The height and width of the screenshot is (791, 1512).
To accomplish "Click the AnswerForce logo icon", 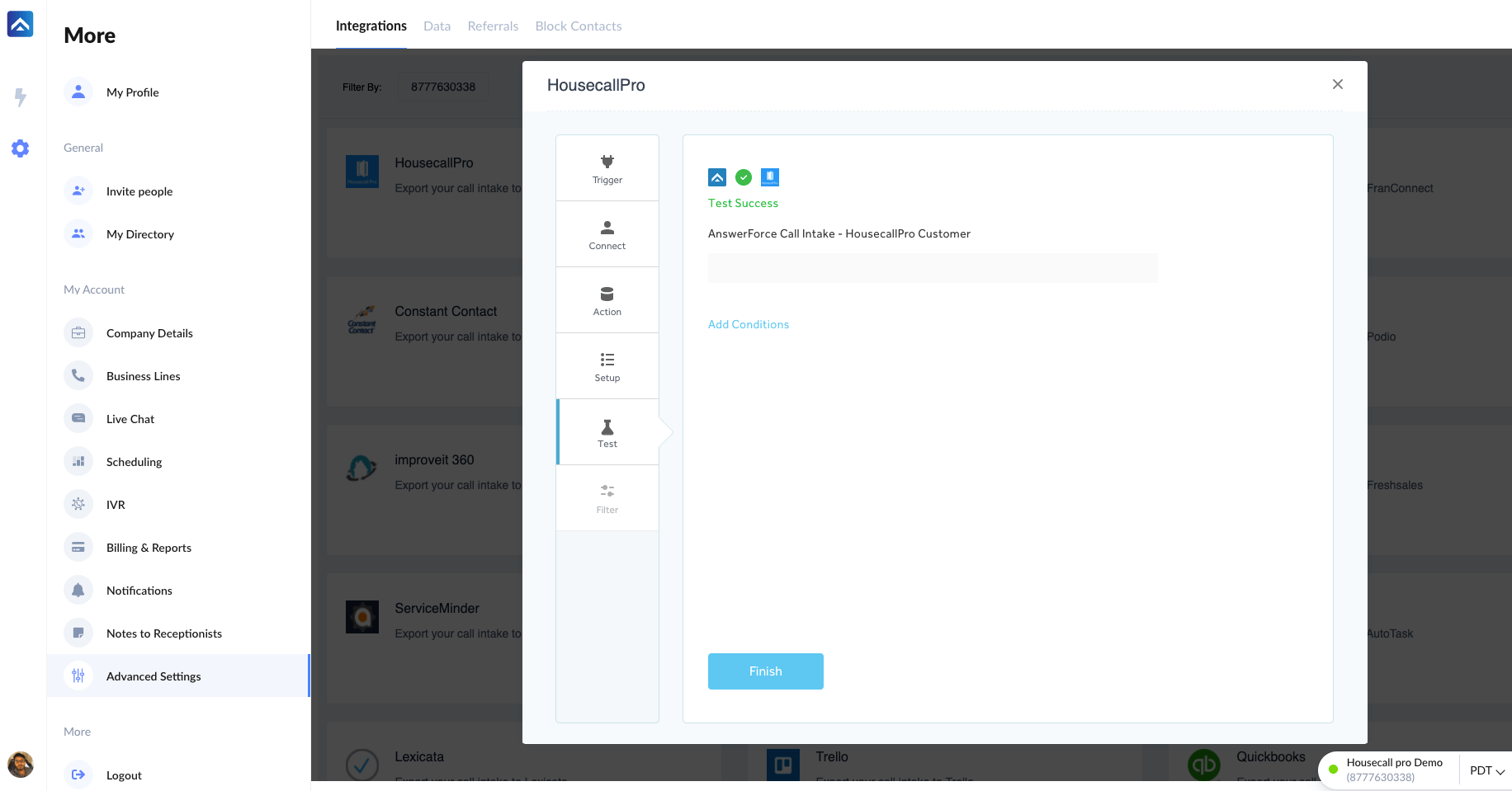I will (20, 24).
